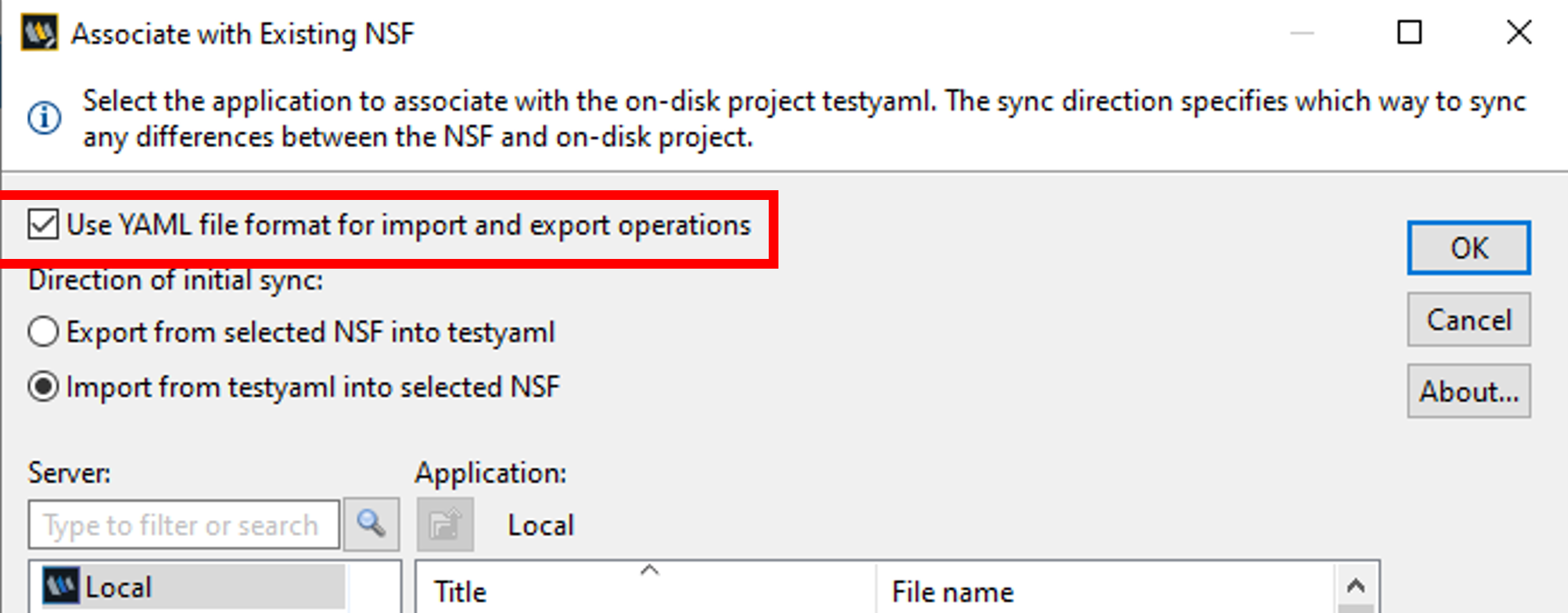
Task: Select Import from testyaml into selected NSF
Action: [x=42, y=387]
